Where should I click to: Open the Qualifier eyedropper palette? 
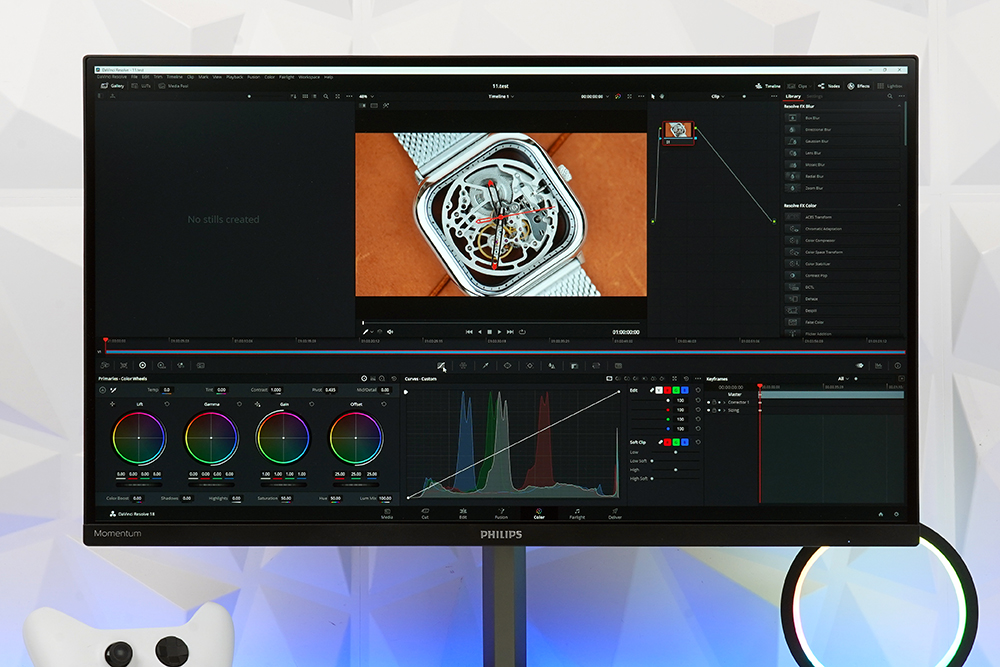485,365
